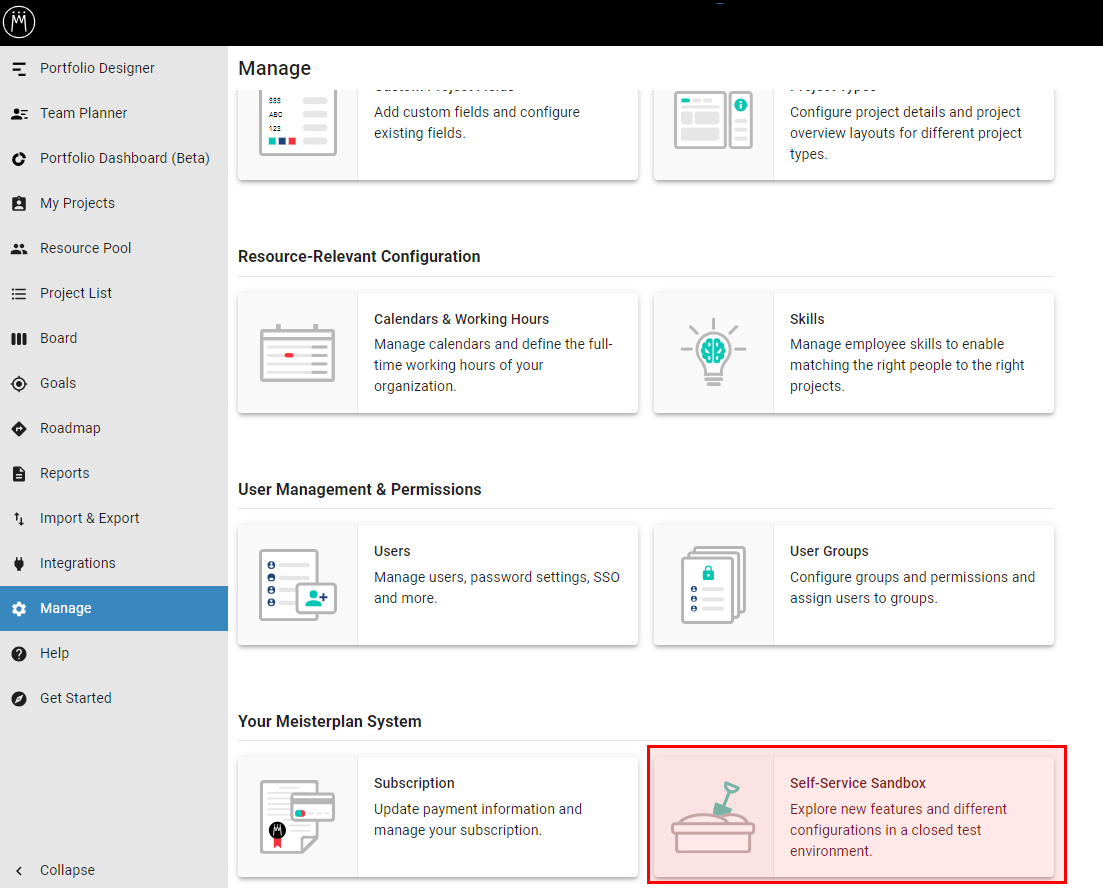Open the Roadmap page

click(x=114, y=429)
